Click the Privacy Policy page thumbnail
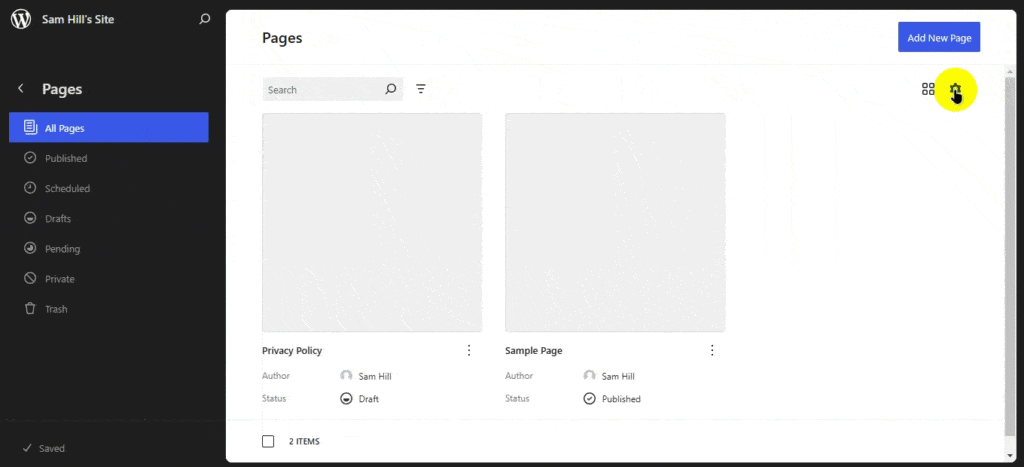 [x=372, y=222]
